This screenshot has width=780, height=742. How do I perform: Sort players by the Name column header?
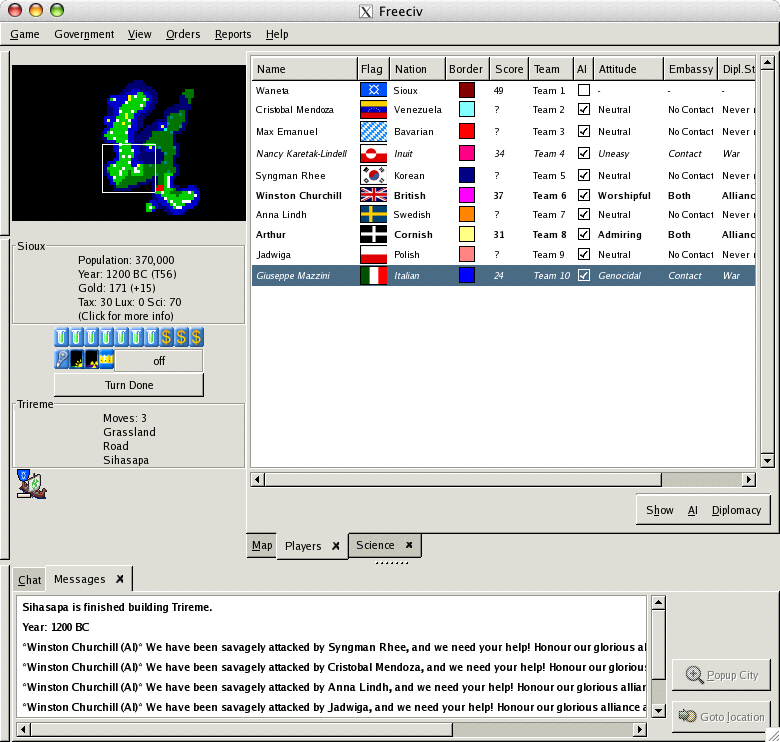pyautogui.click(x=304, y=69)
